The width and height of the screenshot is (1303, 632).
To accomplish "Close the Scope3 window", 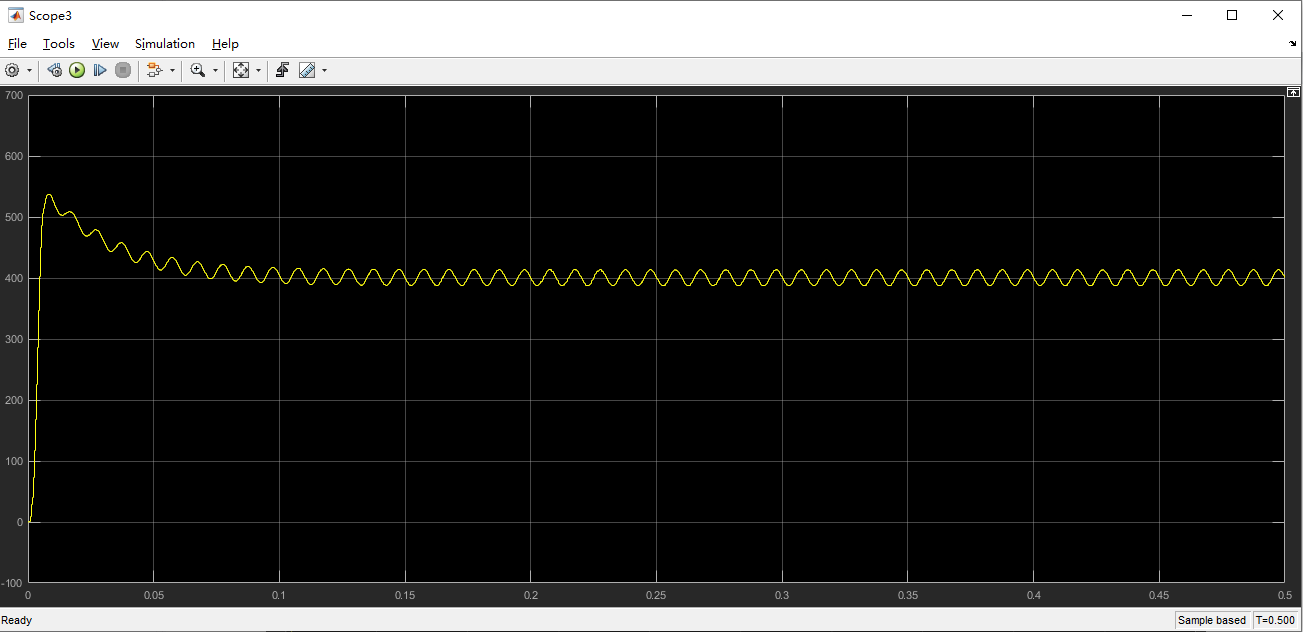I will click(1278, 15).
